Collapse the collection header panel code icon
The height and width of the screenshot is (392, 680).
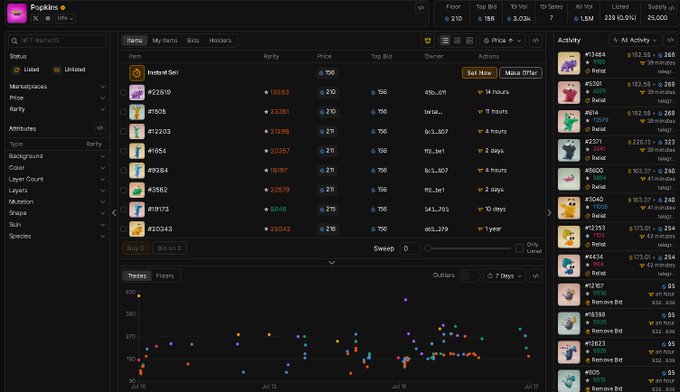tap(420, 8)
